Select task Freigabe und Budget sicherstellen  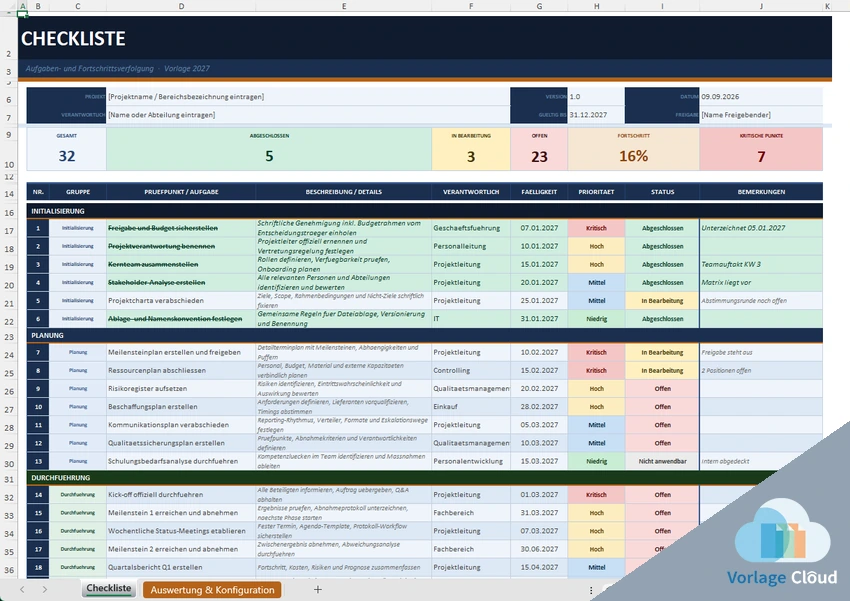point(181,228)
